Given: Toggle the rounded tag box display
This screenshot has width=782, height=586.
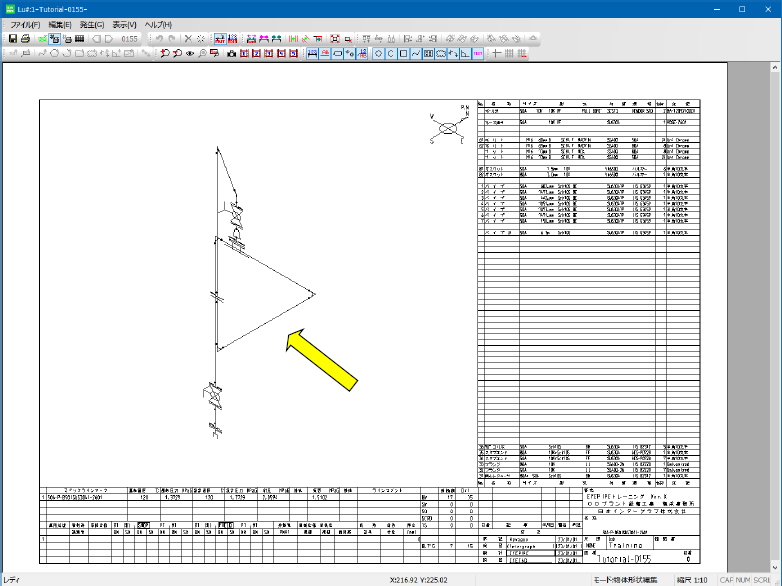Looking at the screenshot, I should point(338,53).
